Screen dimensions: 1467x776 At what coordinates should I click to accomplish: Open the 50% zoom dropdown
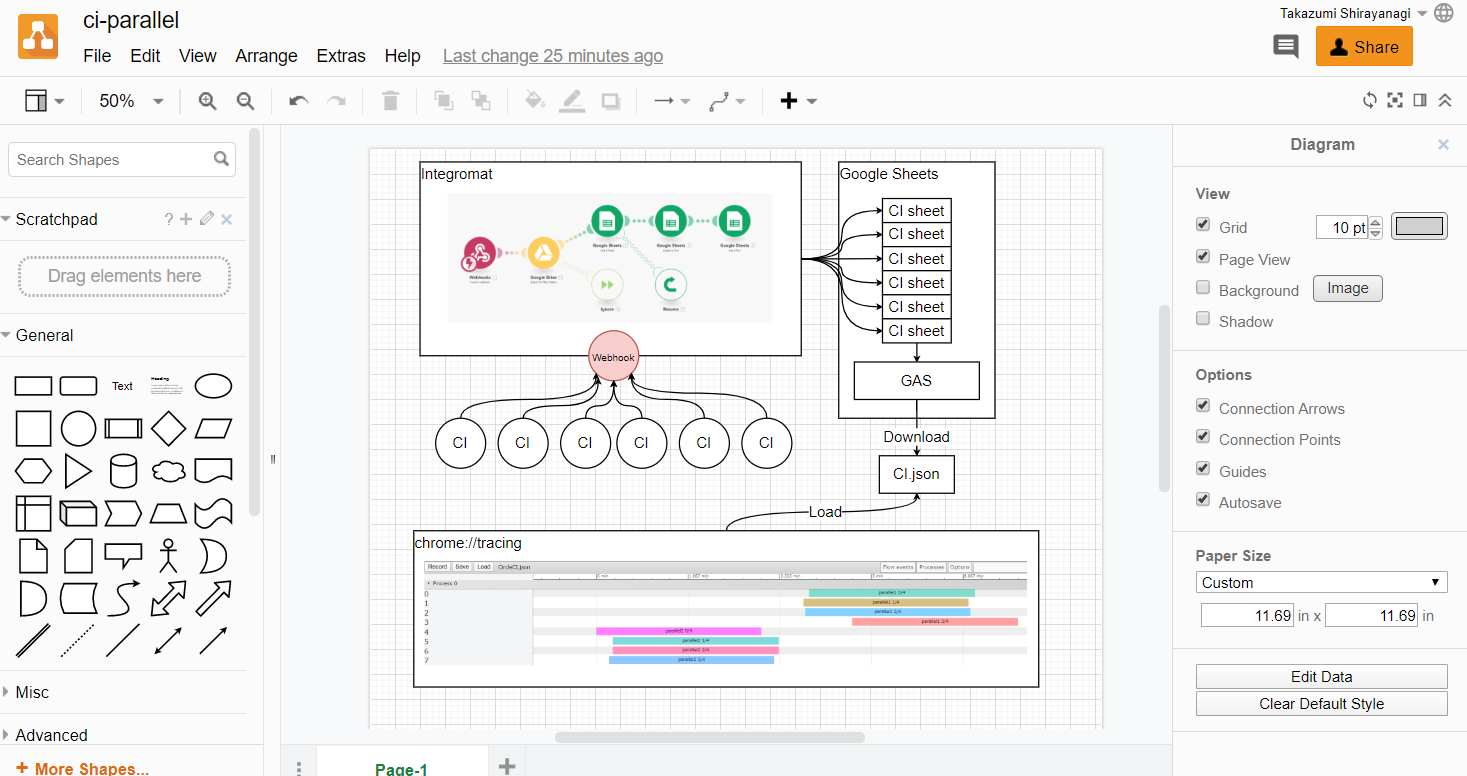131,101
